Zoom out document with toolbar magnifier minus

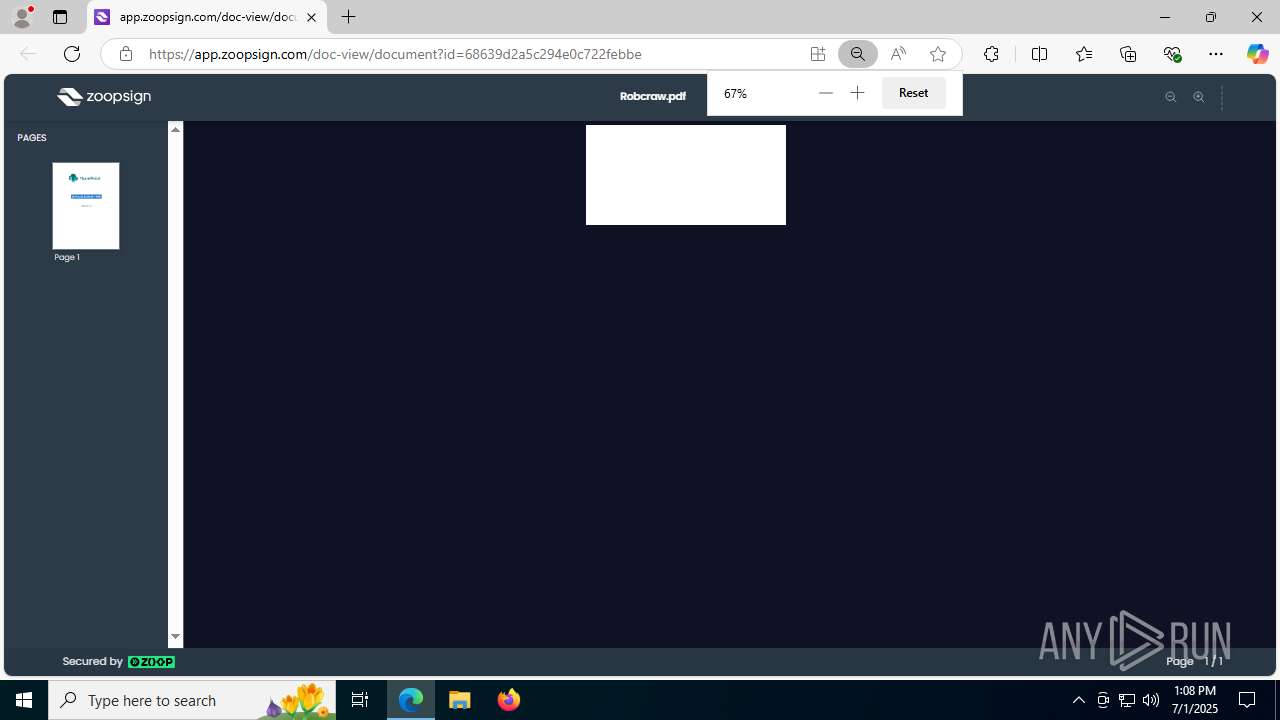[1170, 97]
